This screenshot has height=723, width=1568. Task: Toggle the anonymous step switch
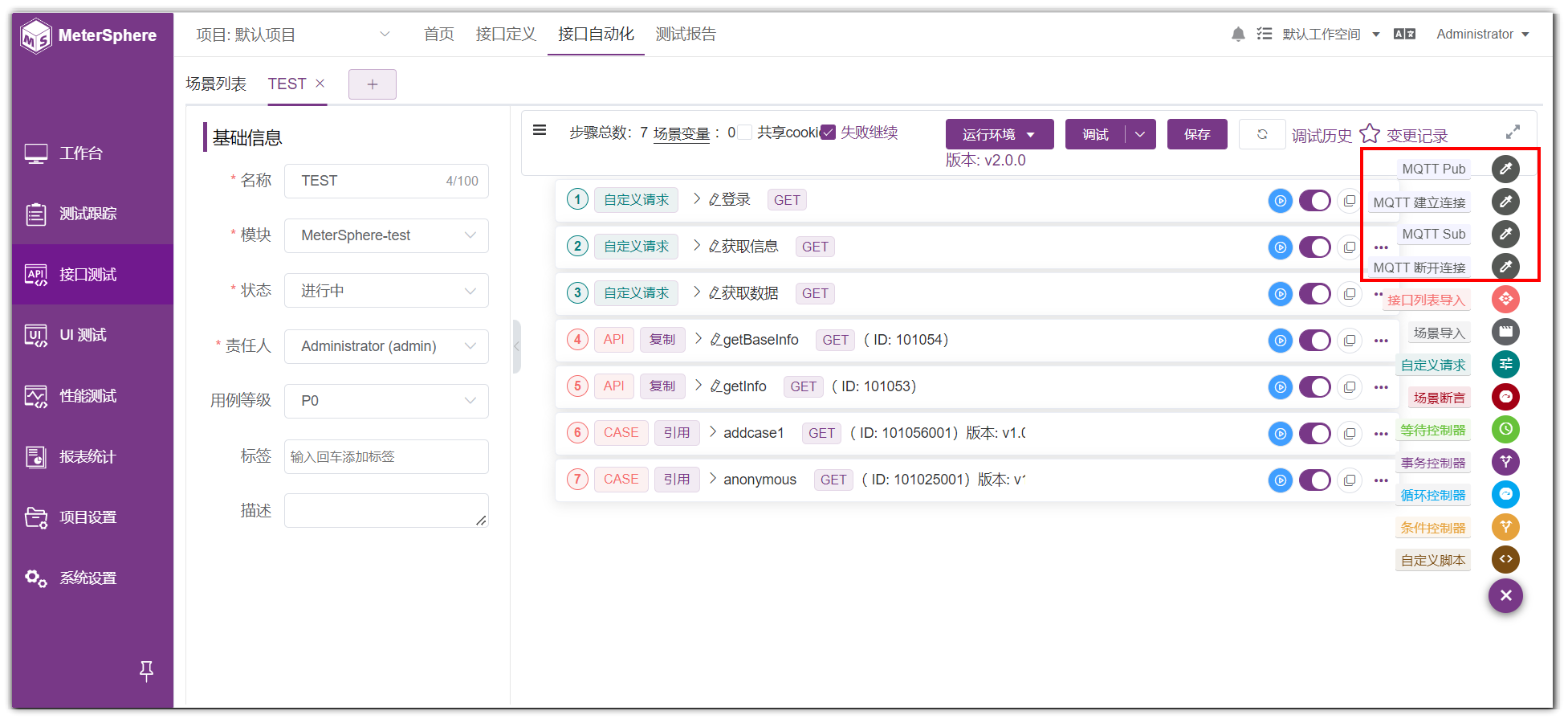pos(1314,480)
